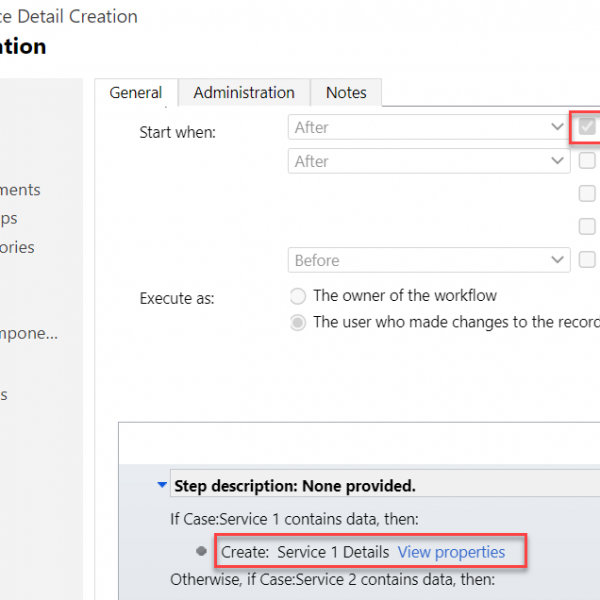The height and width of the screenshot is (600, 600).
Task: Tick the checkbox beside second After dropdown
Action: tap(587, 160)
